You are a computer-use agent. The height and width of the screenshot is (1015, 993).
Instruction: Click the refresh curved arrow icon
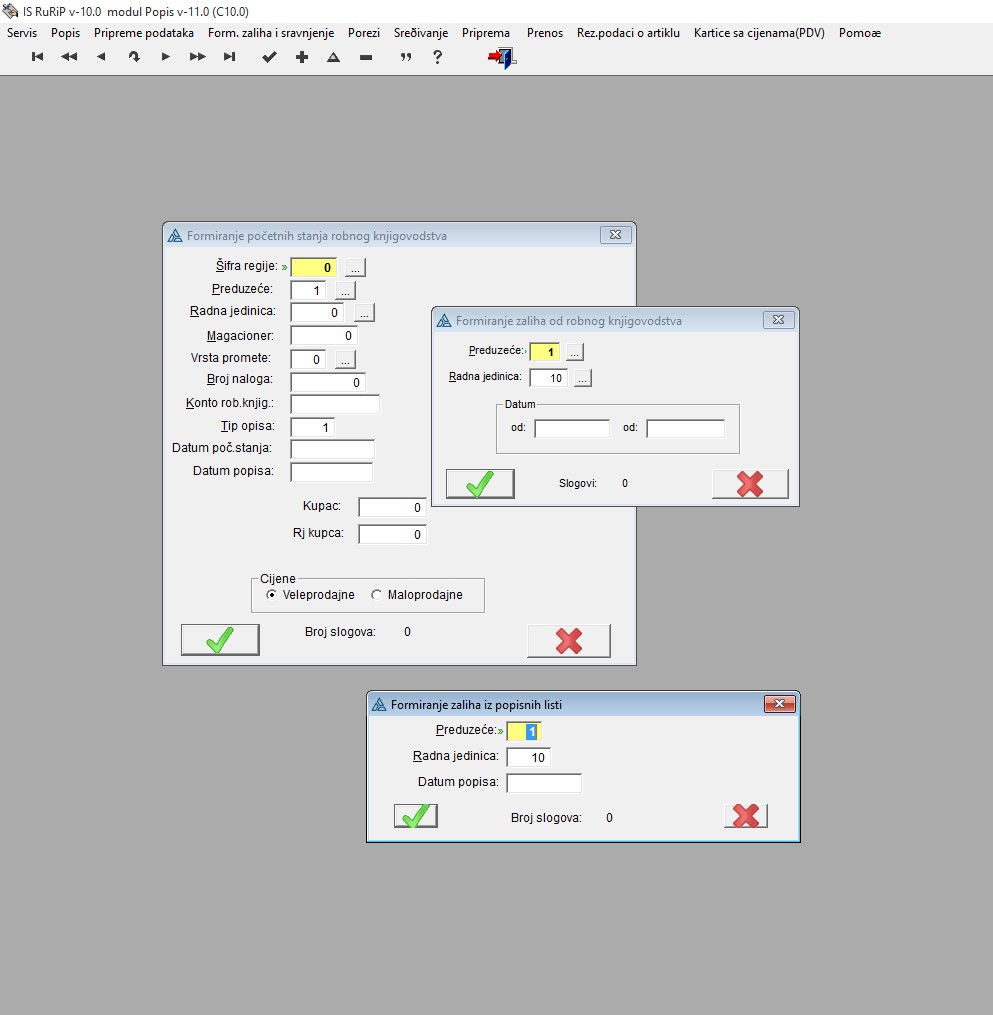[x=134, y=58]
